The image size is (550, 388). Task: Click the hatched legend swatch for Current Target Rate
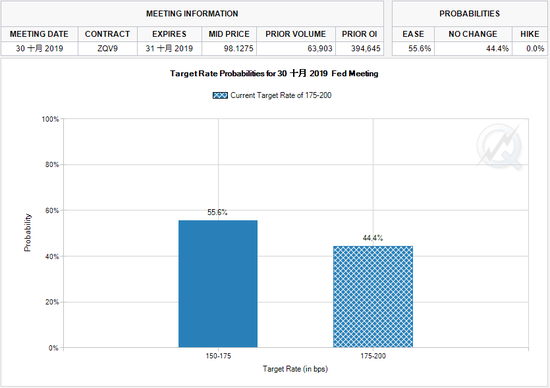[220, 95]
